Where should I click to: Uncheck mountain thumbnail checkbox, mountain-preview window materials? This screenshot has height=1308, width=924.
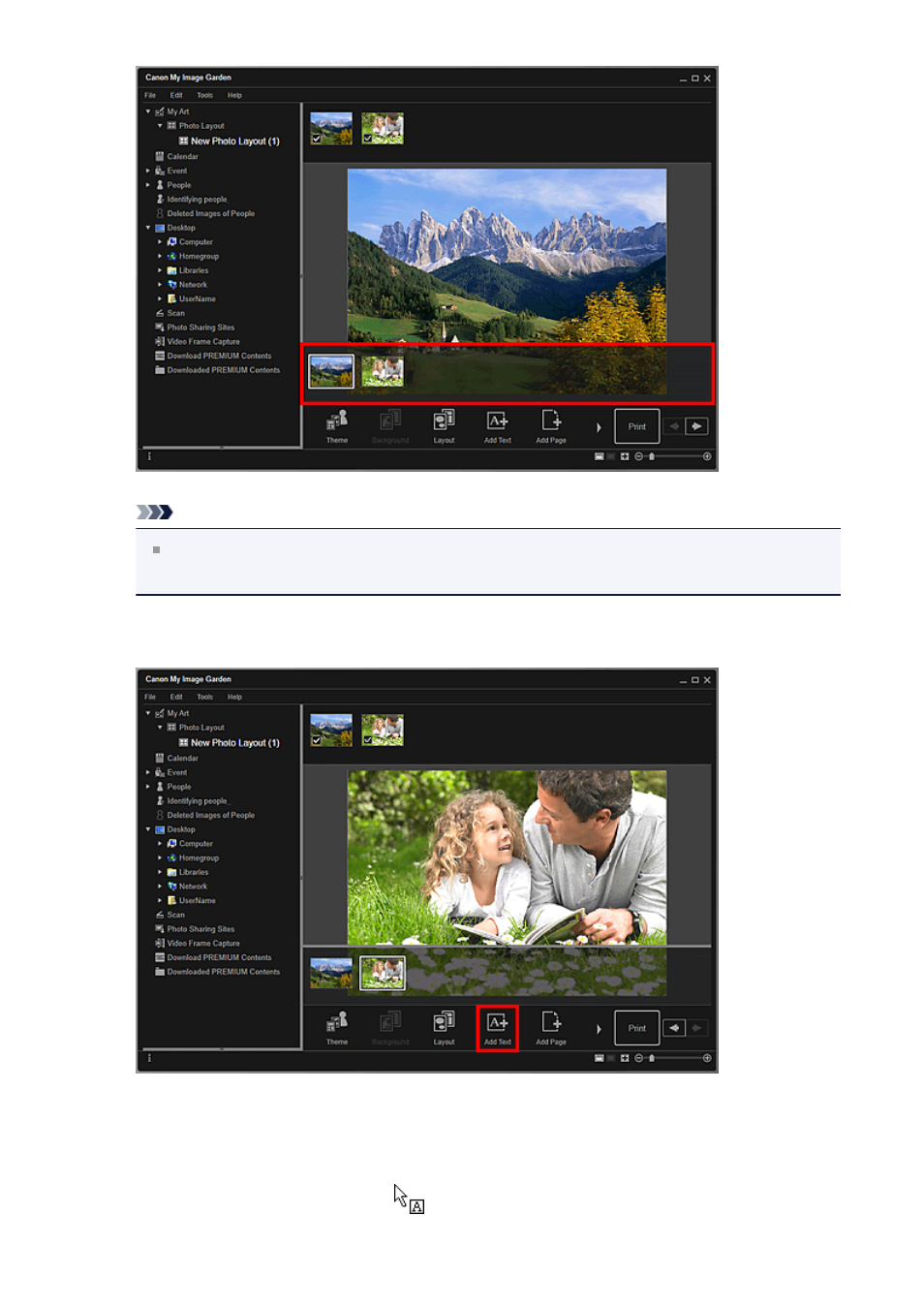[316, 139]
